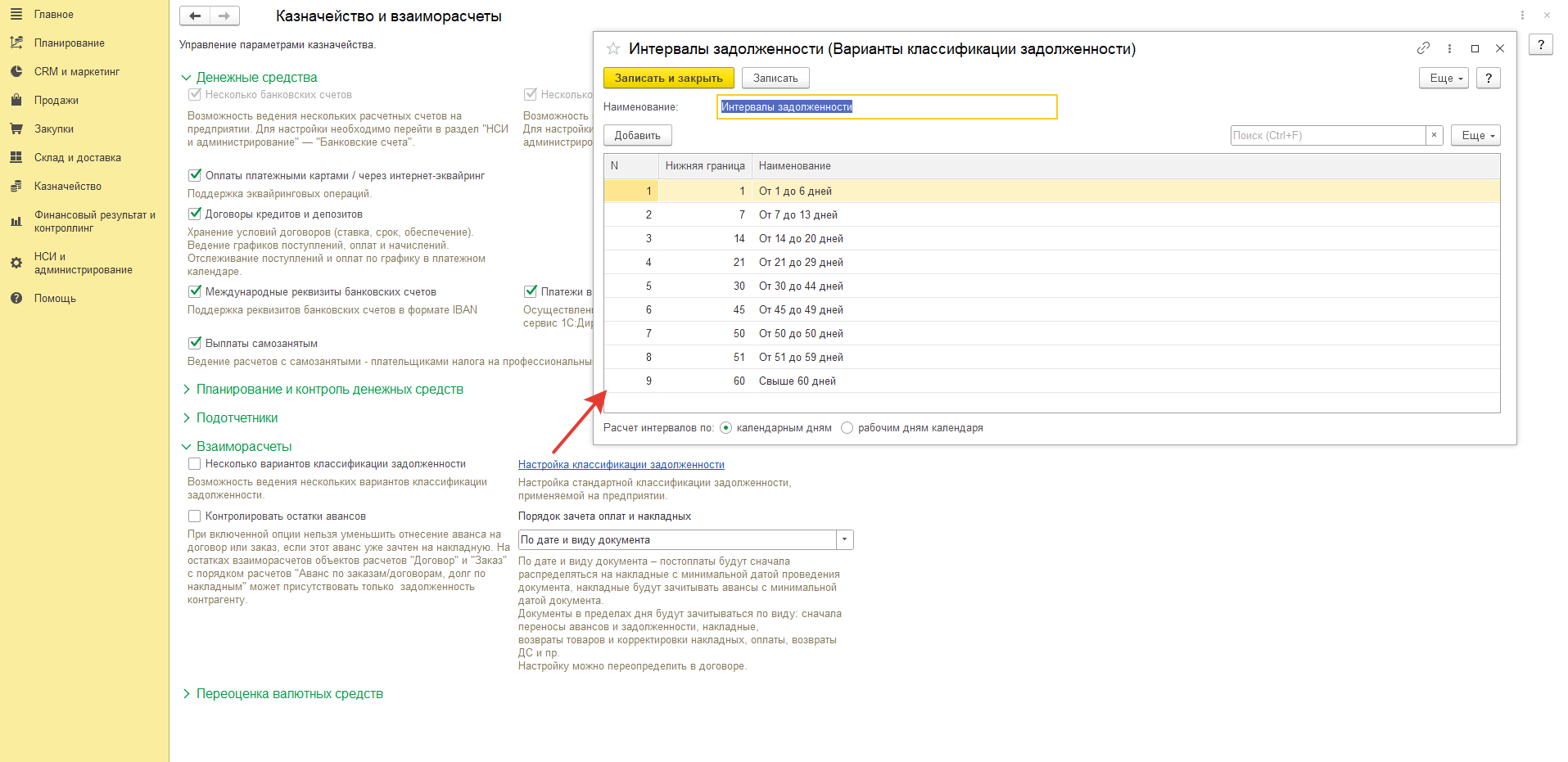This screenshot has width=1568, height=762.
Task: Copy link to this form icon
Action: point(1424,48)
